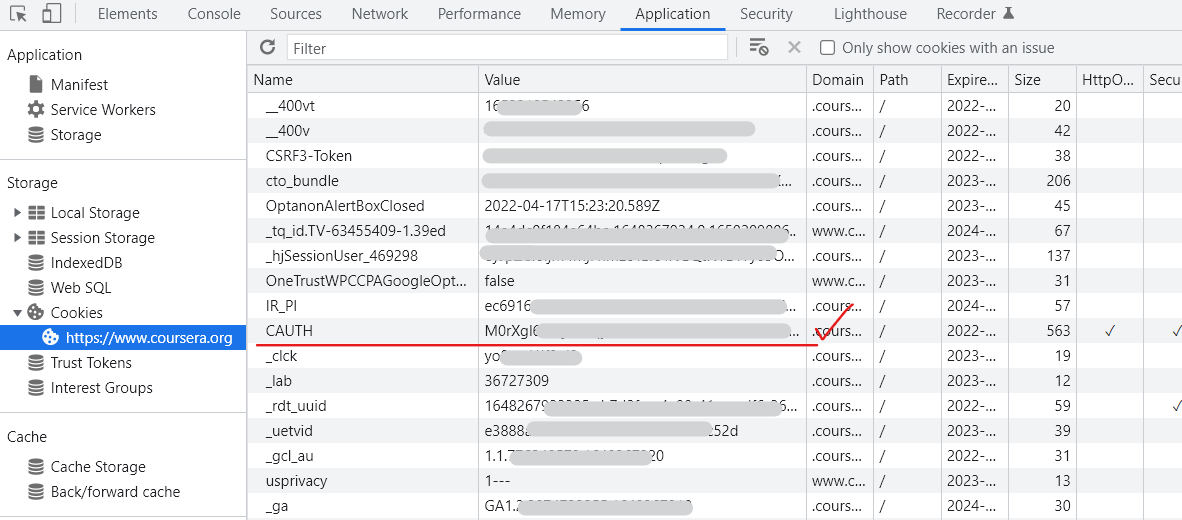This screenshot has height=520, width=1182.
Task: Click the Session Storage grid icon
Action: pyautogui.click(x=35, y=237)
